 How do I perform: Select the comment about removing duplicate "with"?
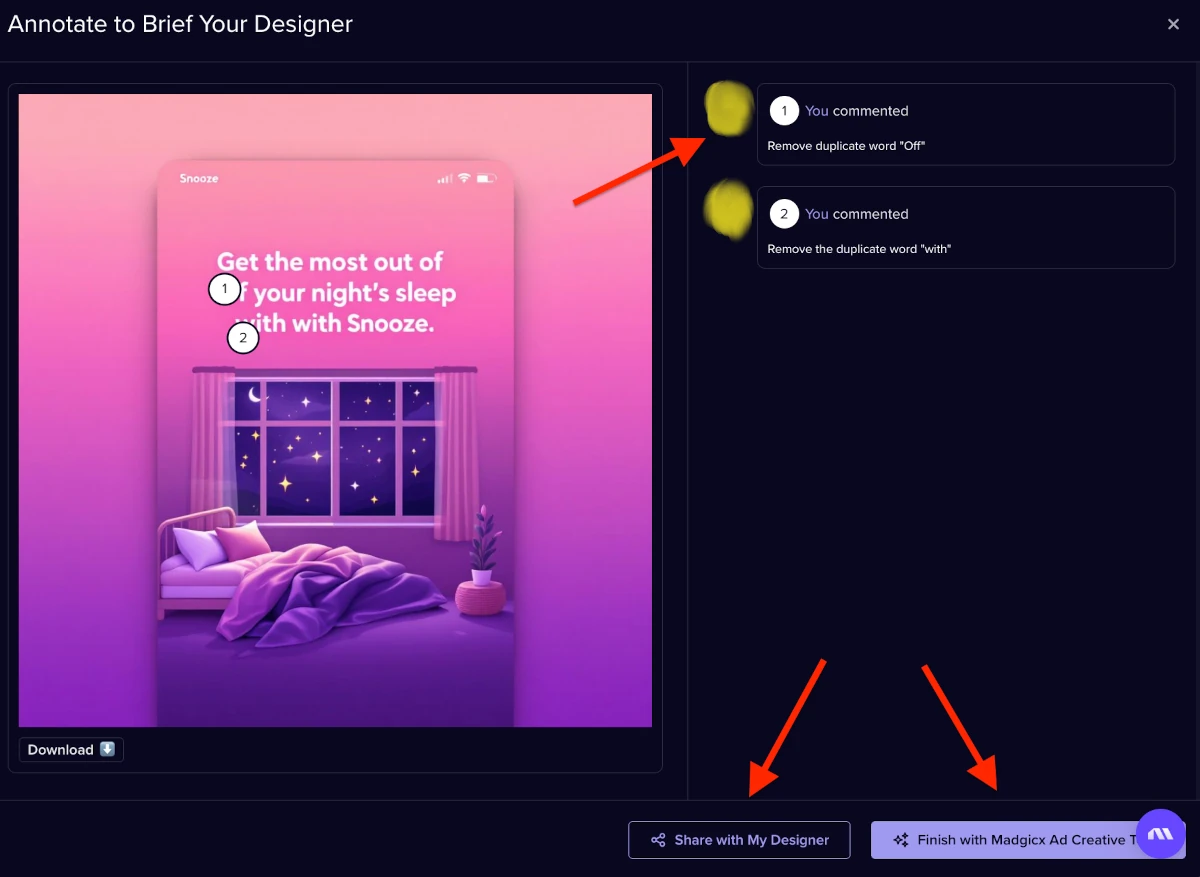coord(966,227)
